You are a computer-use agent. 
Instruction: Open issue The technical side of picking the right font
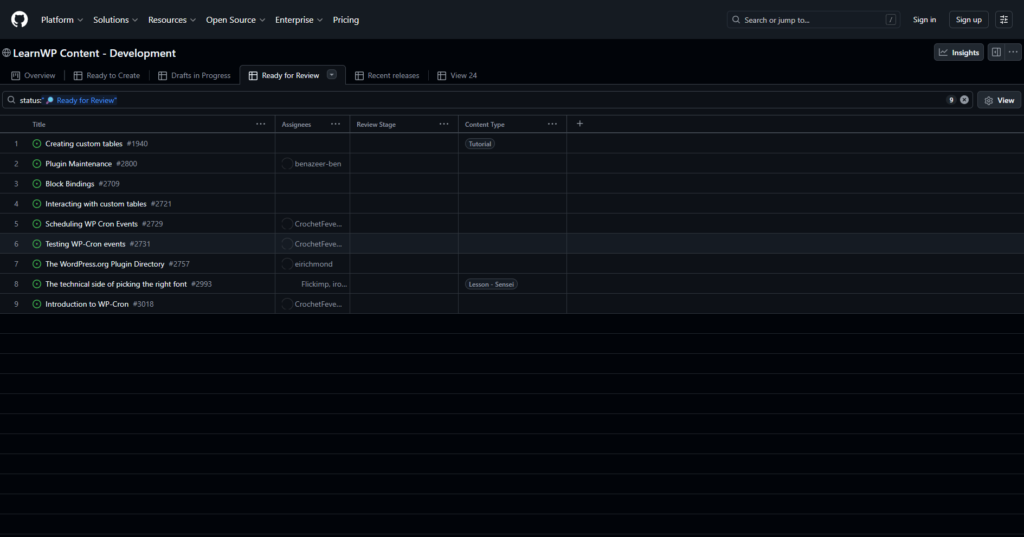click(116, 284)
